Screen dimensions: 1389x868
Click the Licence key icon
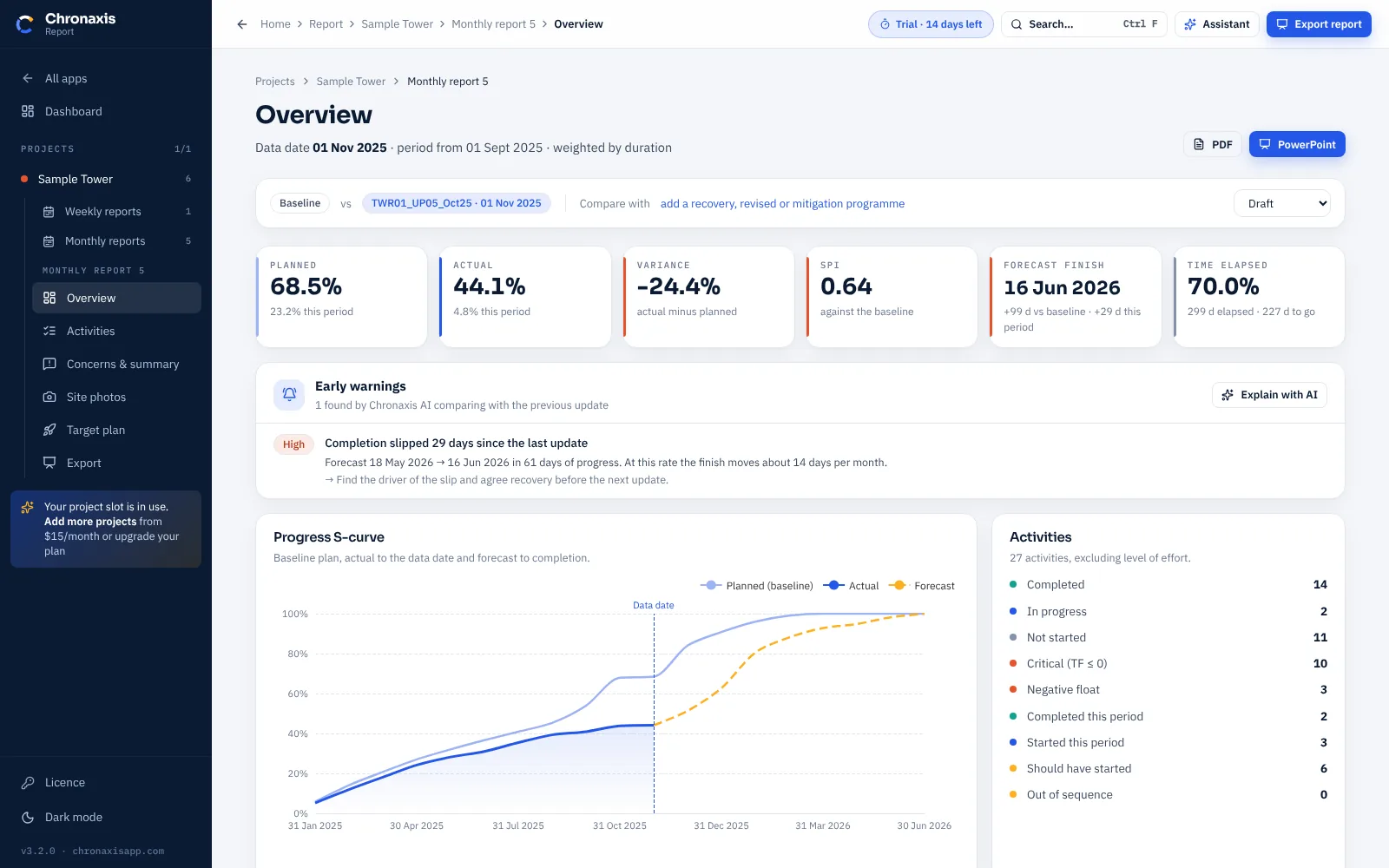point(28,783)
